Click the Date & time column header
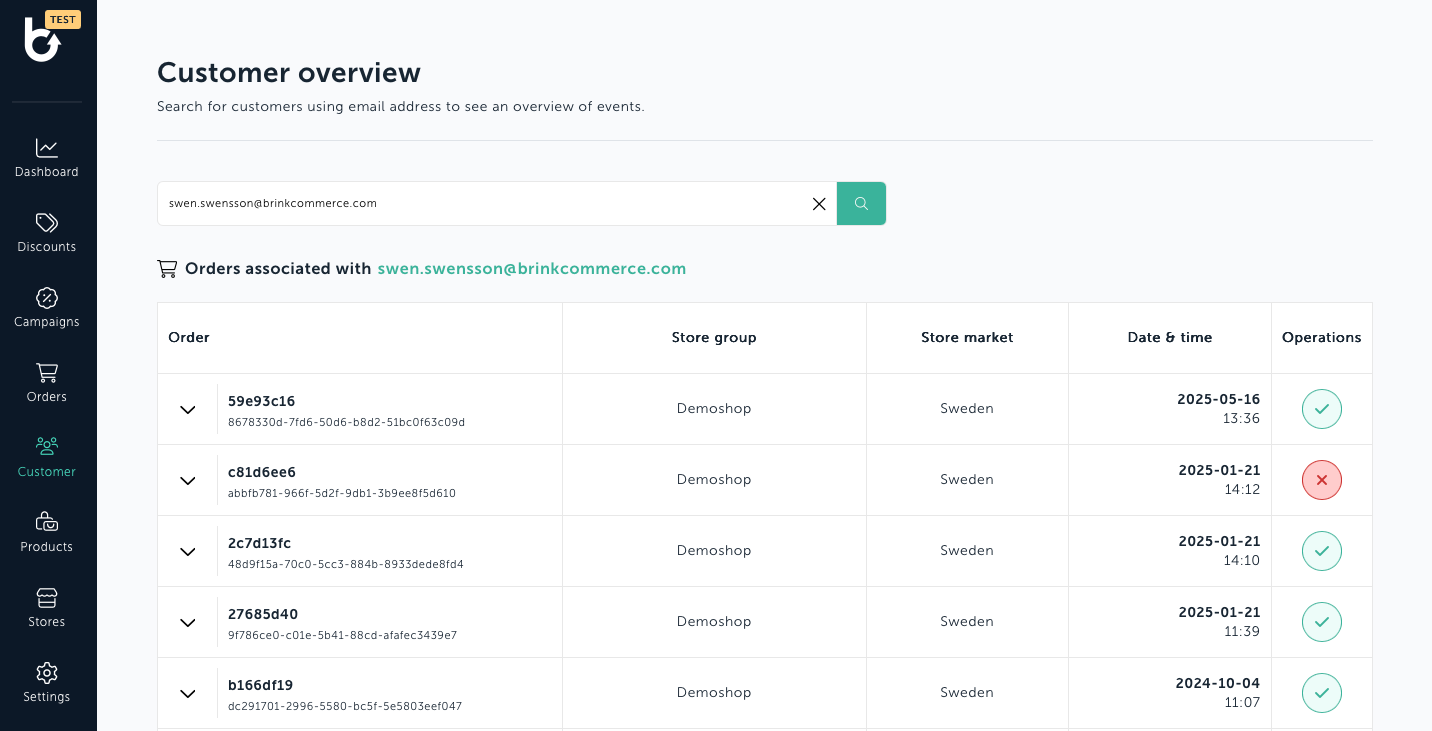Image resolution: width=1432 pixels, height=731 pixels. click(1170, 338)
